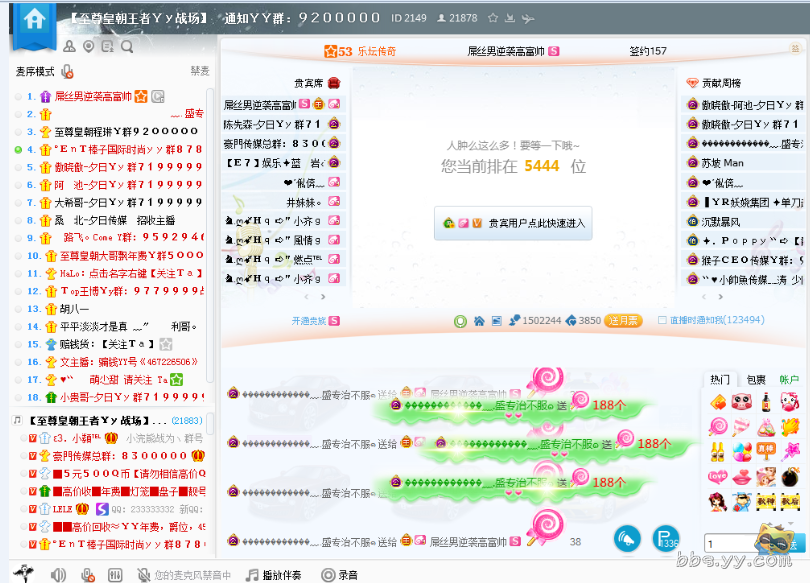Image resolution: width=810 pixels, height=583 pixels.
Task: Click the 送月票 orange button
Action: click(623, 321)
